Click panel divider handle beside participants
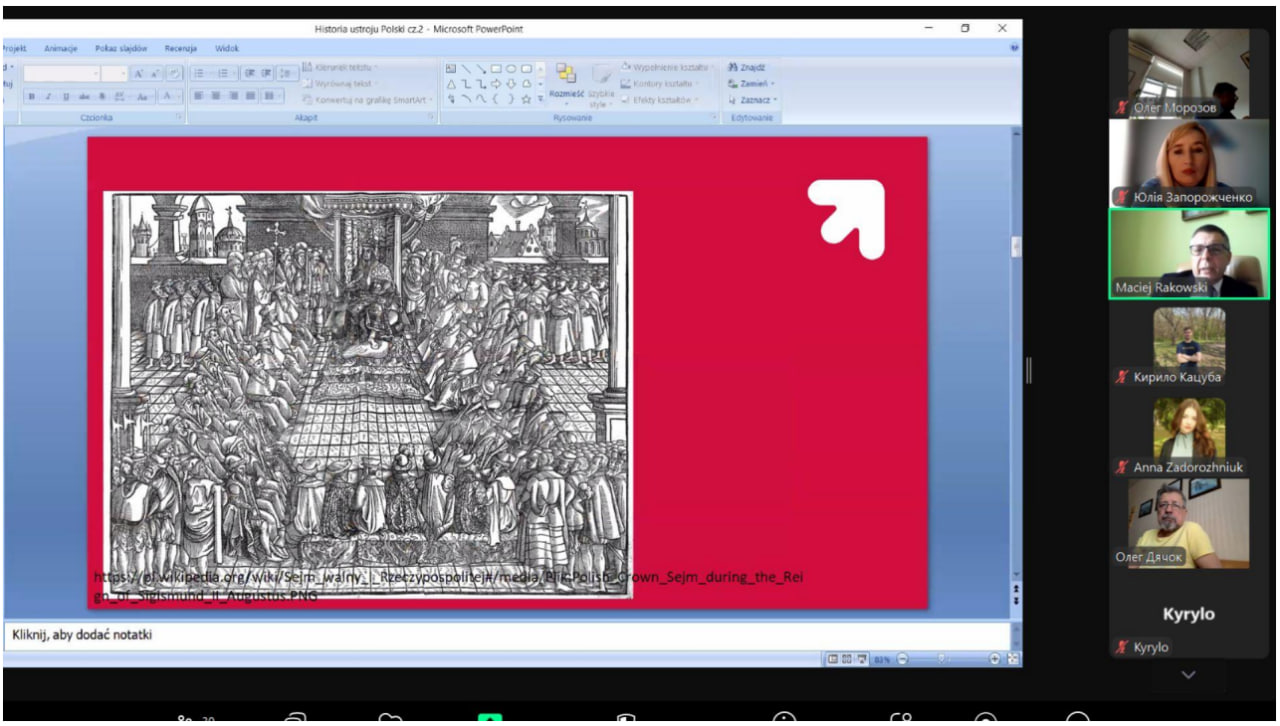1280x726 pixels. [x=1027, y=371]
